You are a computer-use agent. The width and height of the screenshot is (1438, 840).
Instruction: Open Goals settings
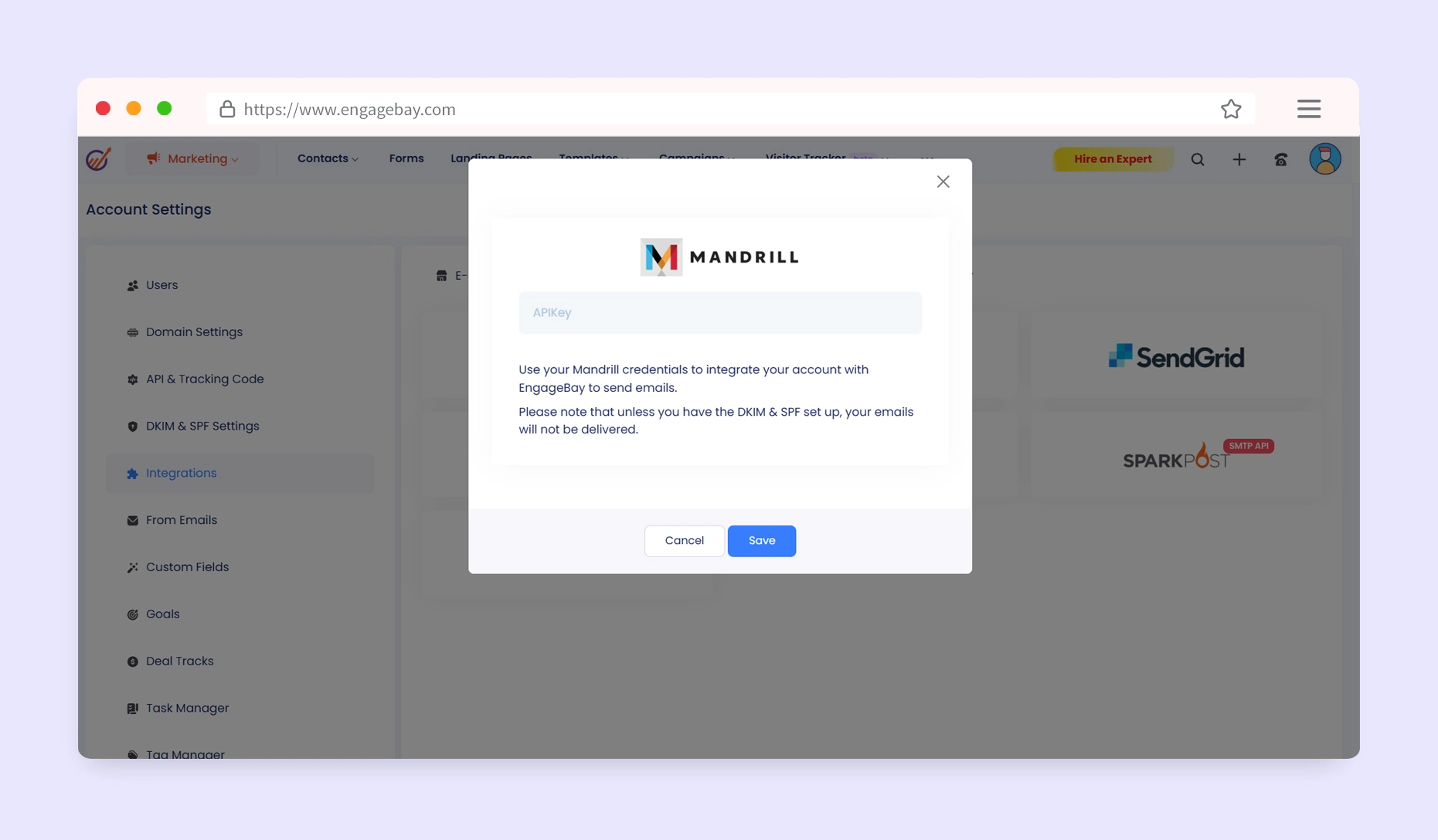click(240, 614)
